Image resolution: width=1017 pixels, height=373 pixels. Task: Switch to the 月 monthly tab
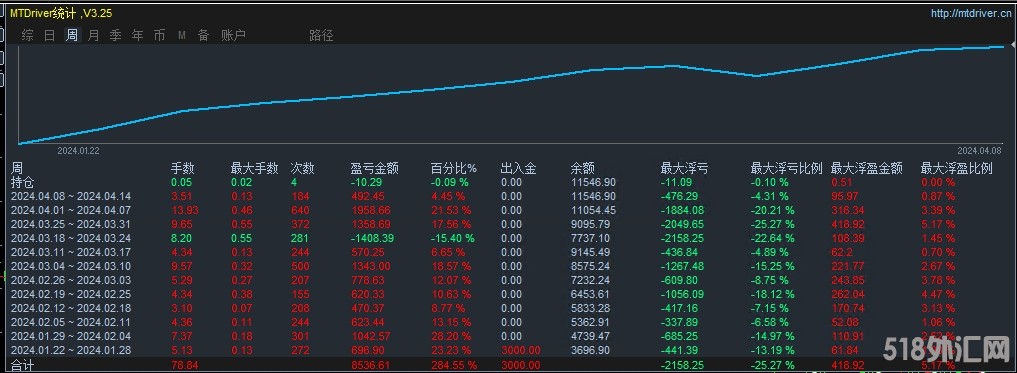tap(93, 36)
